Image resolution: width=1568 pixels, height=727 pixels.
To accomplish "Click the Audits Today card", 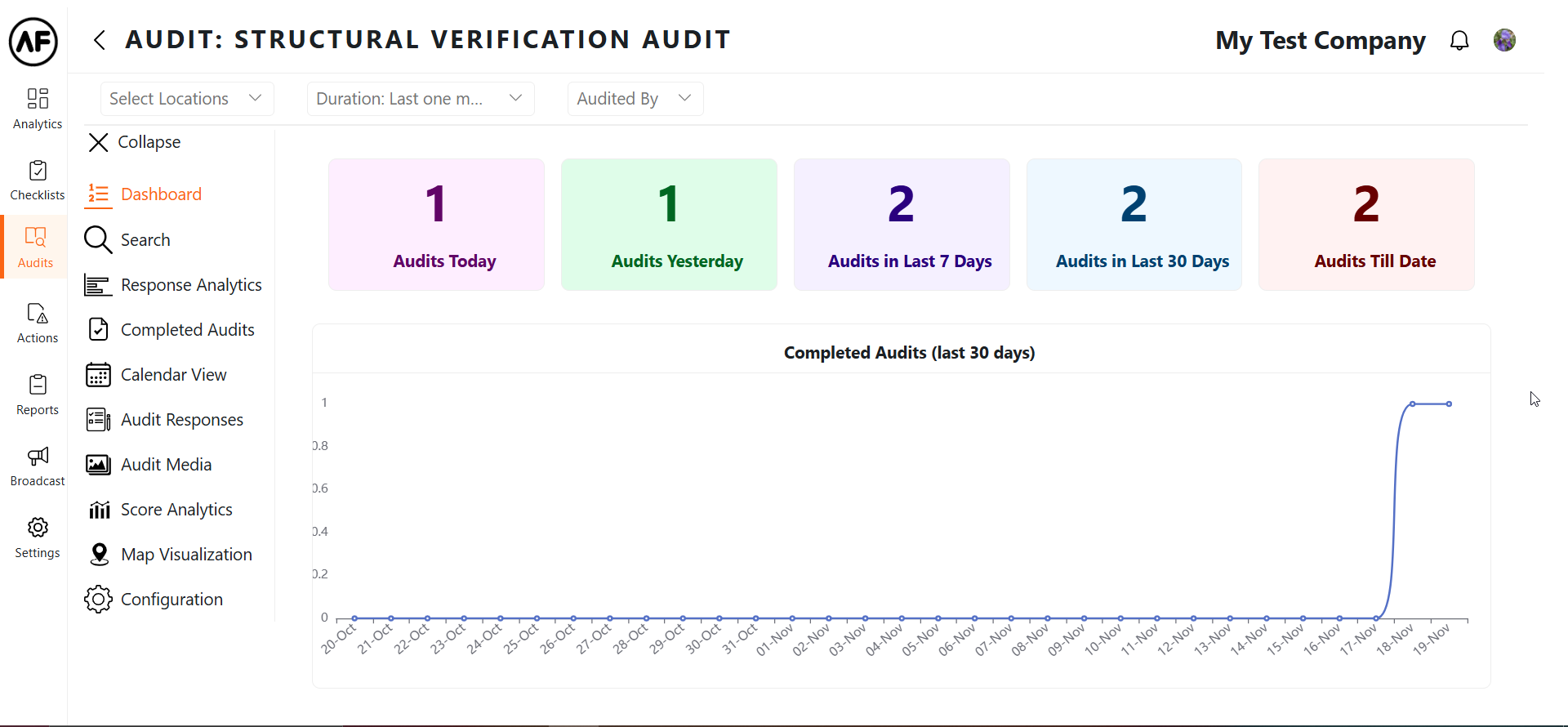I will 436,225.
